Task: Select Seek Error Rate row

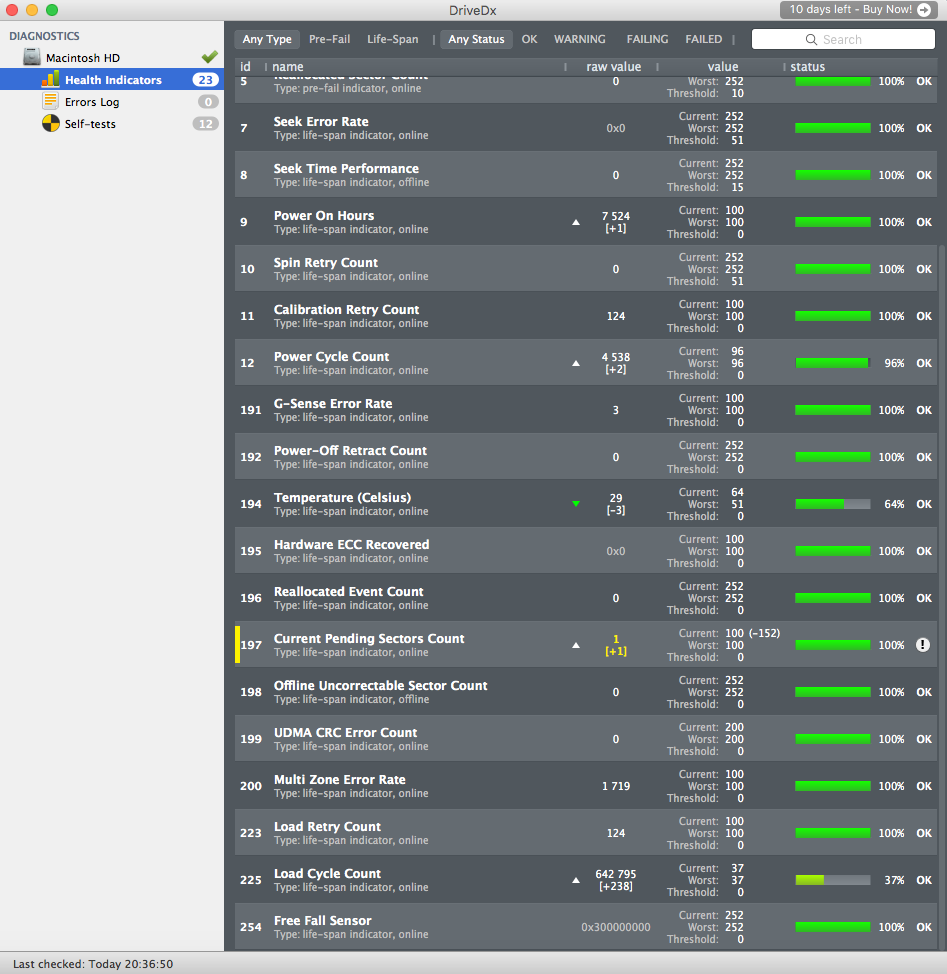Action: coord(586,128)
